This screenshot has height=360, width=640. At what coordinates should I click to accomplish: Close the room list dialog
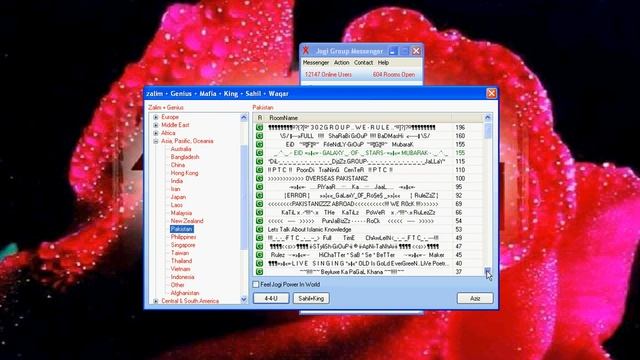pos(491,93)
